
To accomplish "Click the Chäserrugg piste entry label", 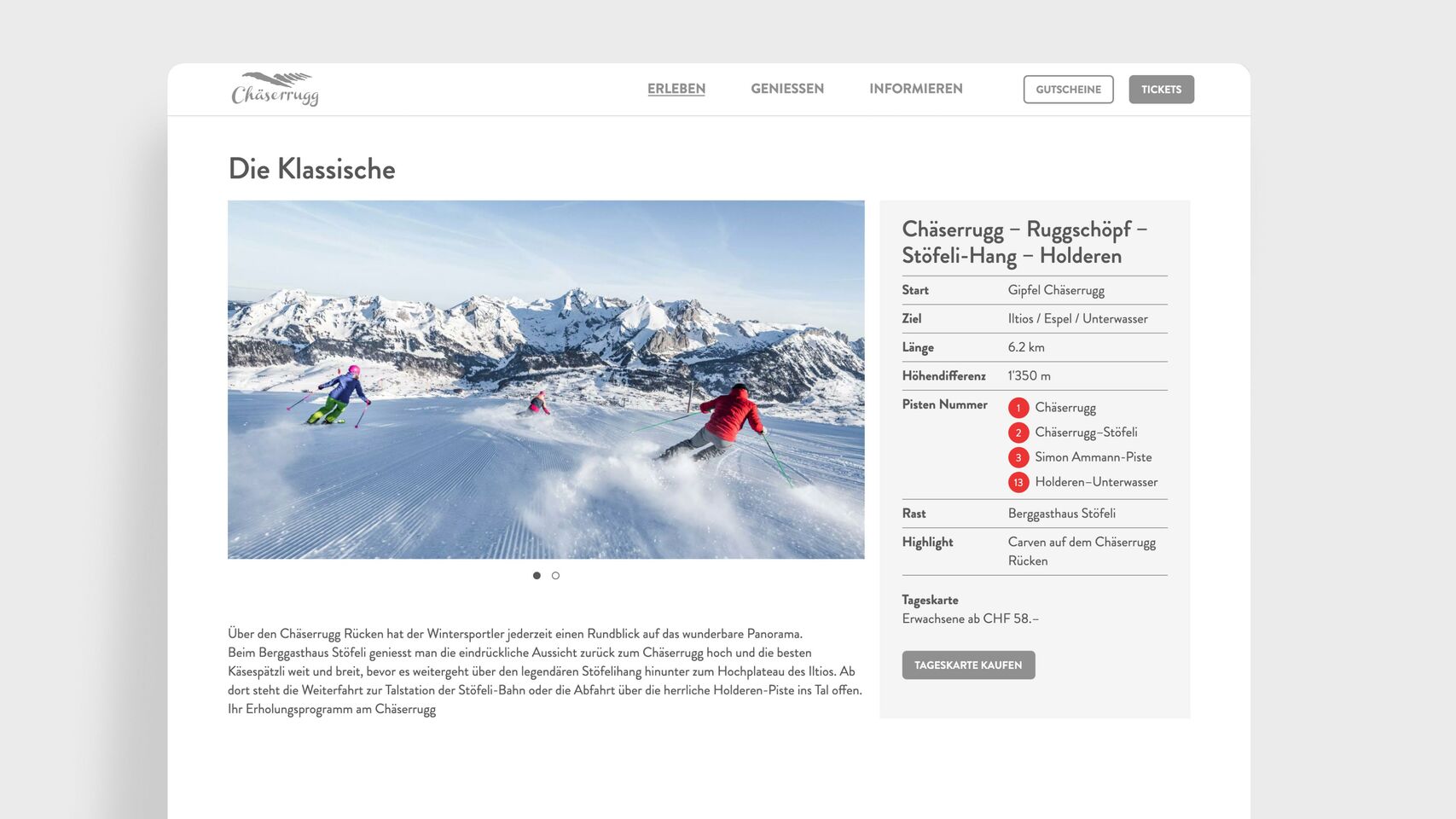I will 1065,408.
